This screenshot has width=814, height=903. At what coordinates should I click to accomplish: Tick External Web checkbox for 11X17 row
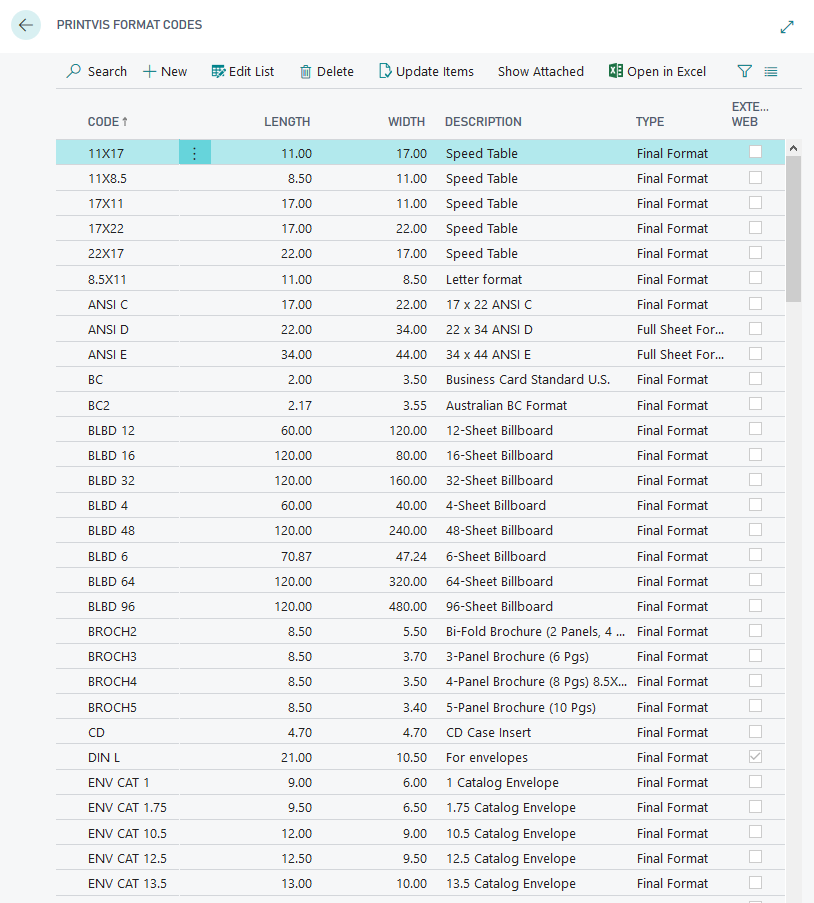tap(755, 152)
